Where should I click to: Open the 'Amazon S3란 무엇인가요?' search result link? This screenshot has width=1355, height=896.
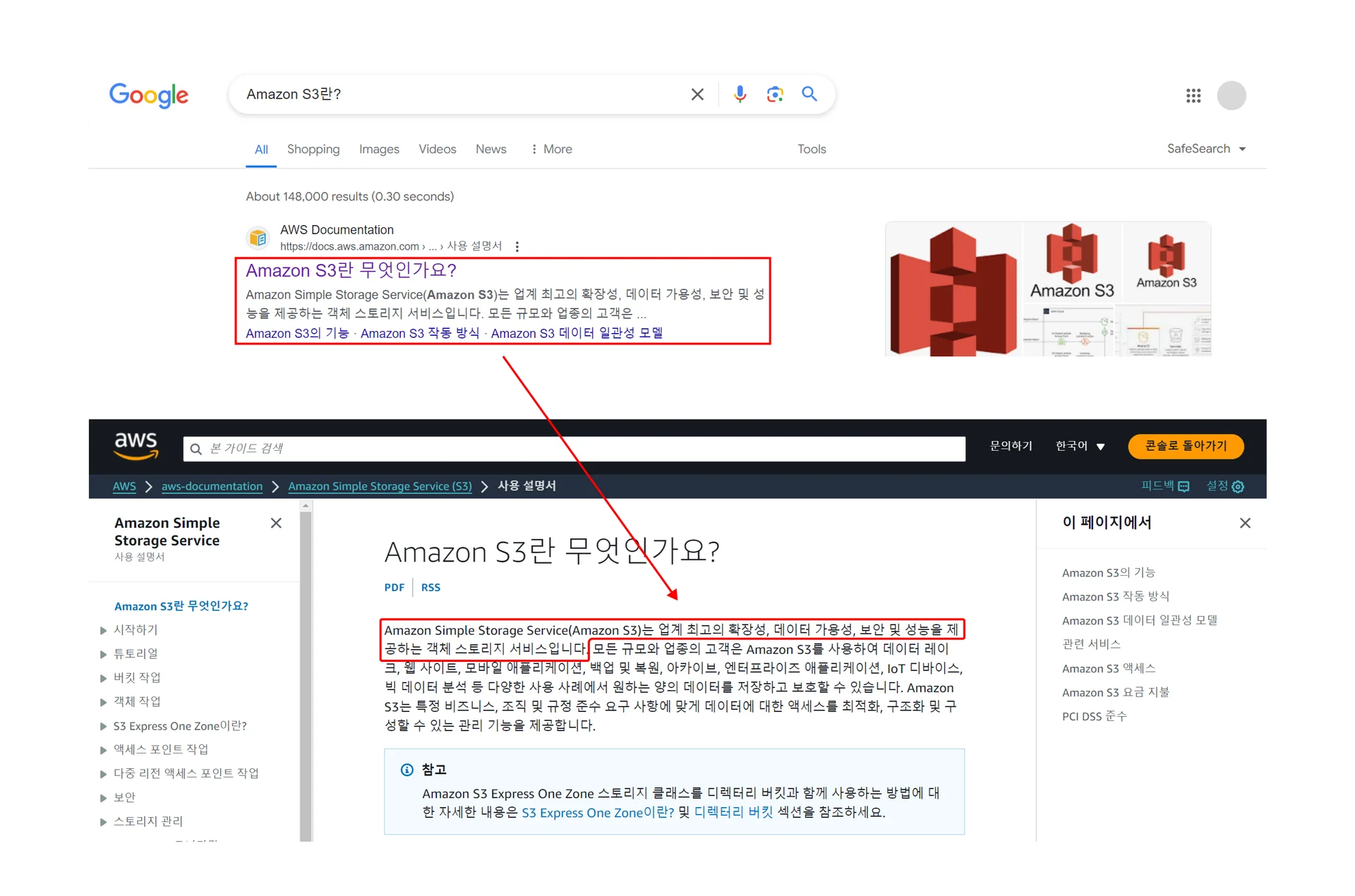click(x=351, y=270)
